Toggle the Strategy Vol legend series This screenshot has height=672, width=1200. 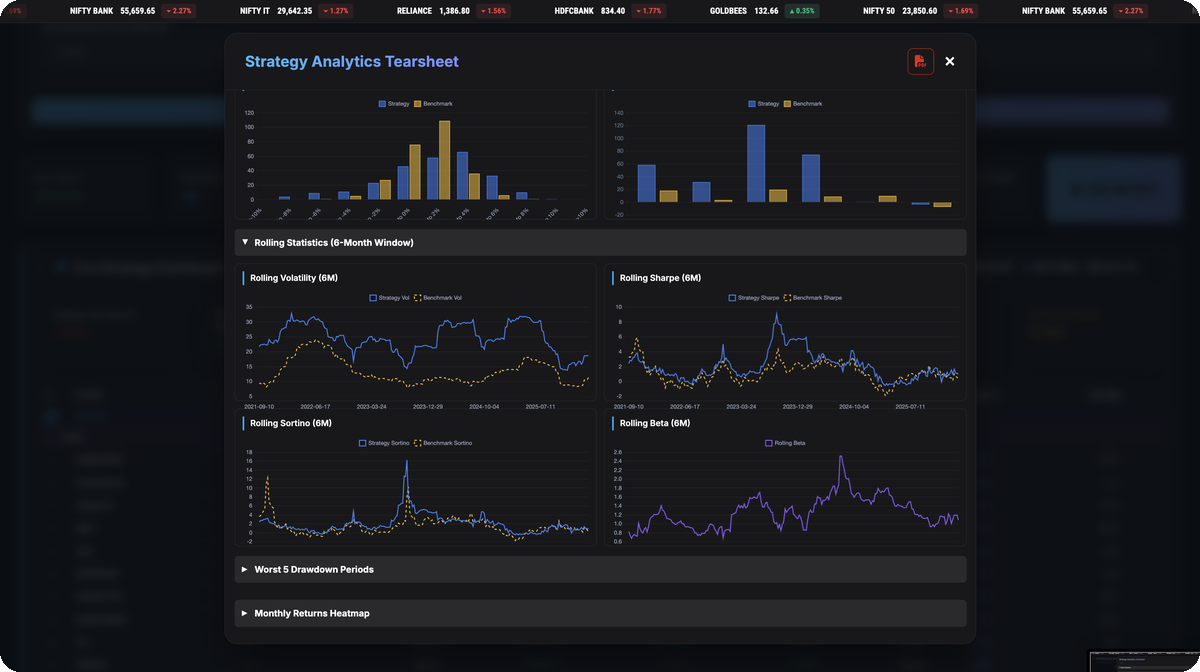click(390, 298)
